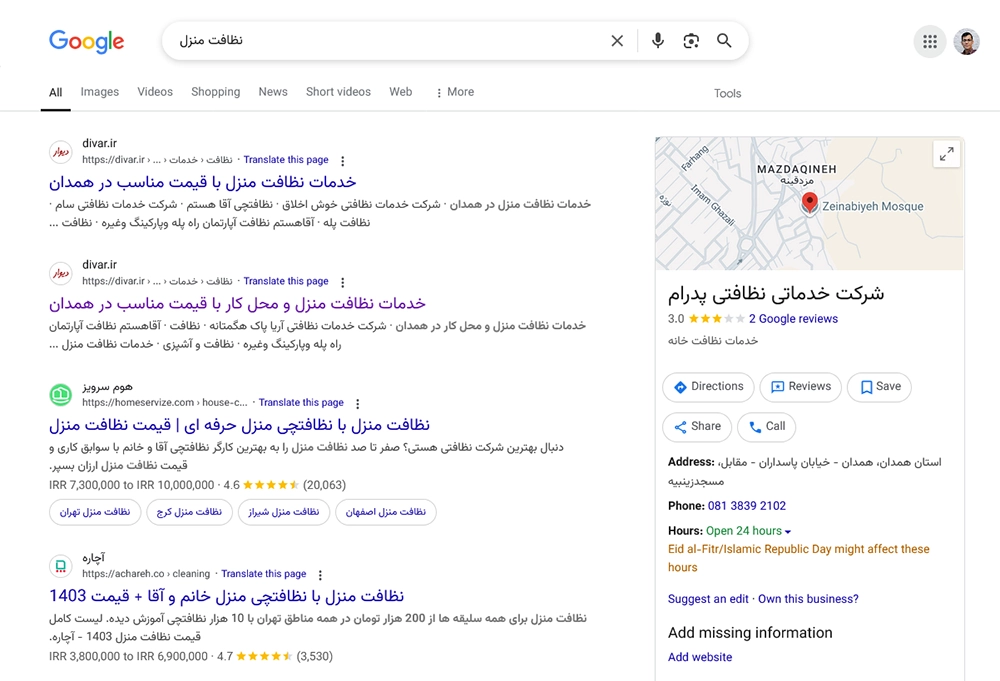Expand the Open 24 hours dropdown
The height and width of the screenshot is (681, 1000).
[749, 531]
